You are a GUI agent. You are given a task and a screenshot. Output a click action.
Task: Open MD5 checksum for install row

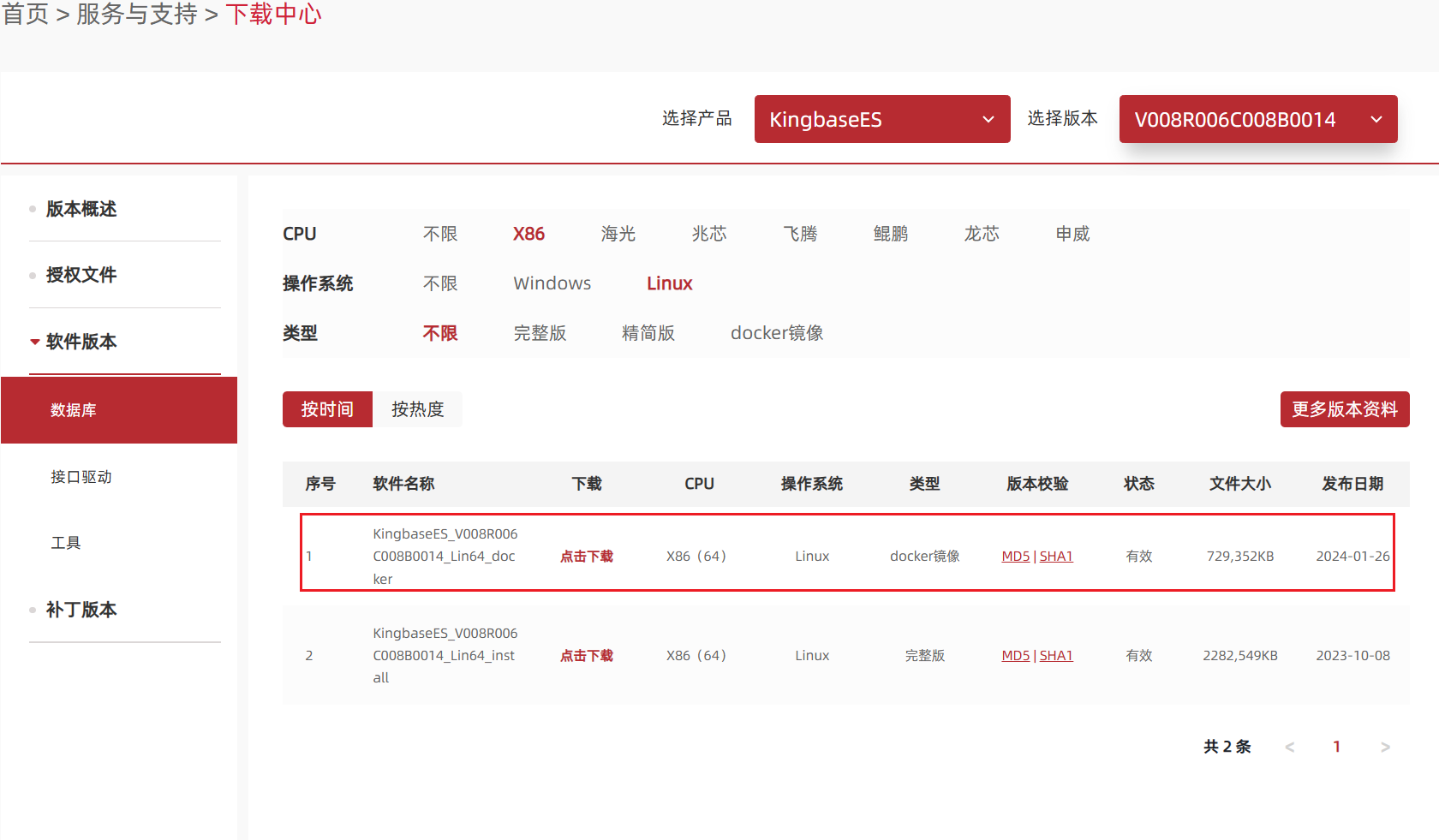pyautogui.click(x=1016, y=656)
